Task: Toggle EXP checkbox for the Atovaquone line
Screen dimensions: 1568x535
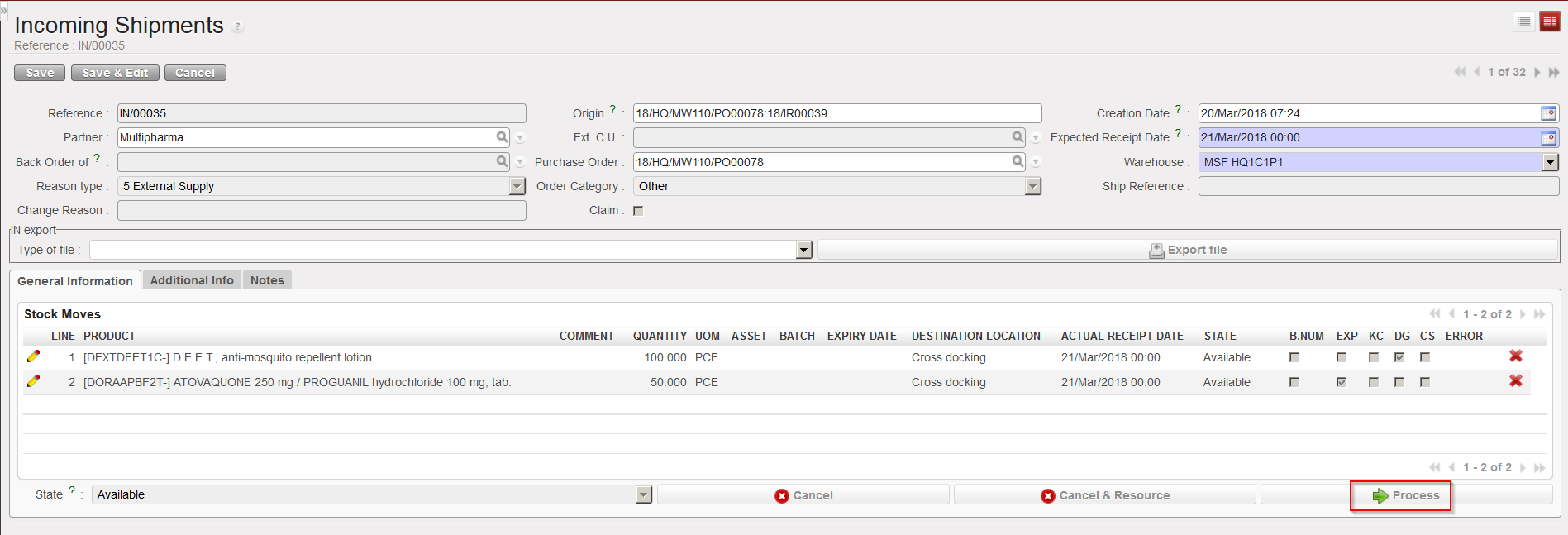Action: tap(1341, 382)
